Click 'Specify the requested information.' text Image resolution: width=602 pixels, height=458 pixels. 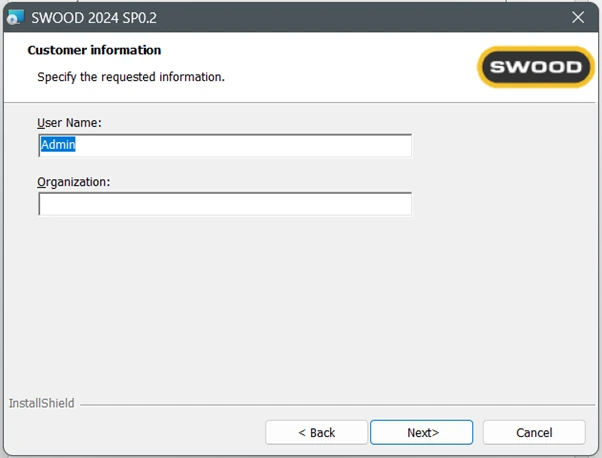131,77
